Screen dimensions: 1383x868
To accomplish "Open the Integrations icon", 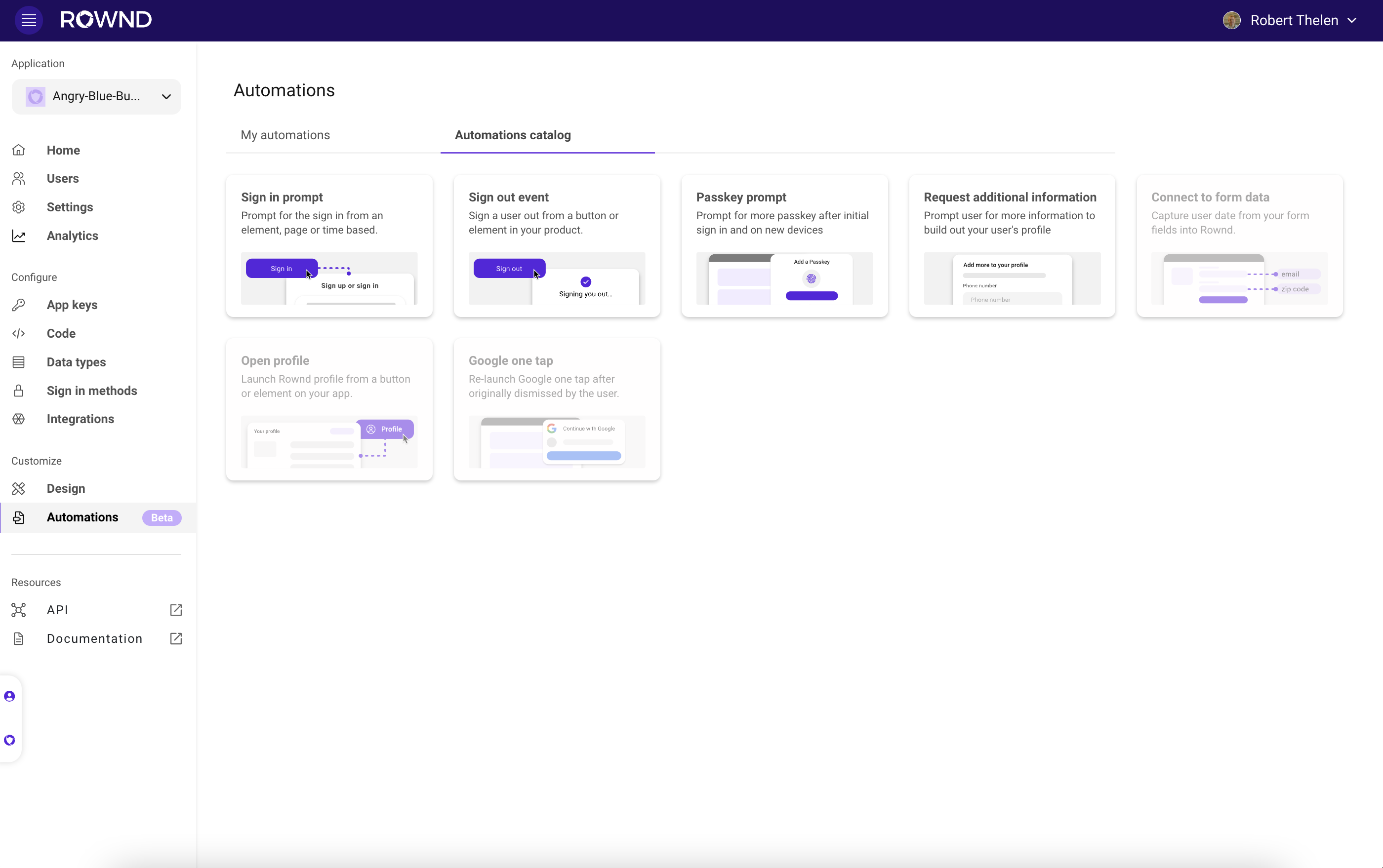I will pyautogui.click(x=18, y=419).
